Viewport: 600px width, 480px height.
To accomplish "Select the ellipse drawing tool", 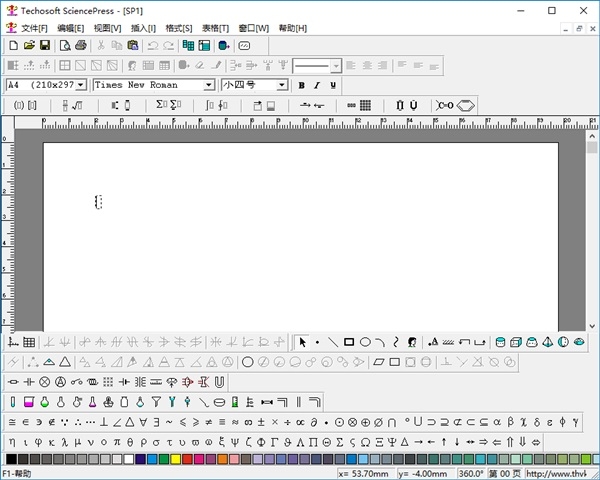I will point(365,342).
